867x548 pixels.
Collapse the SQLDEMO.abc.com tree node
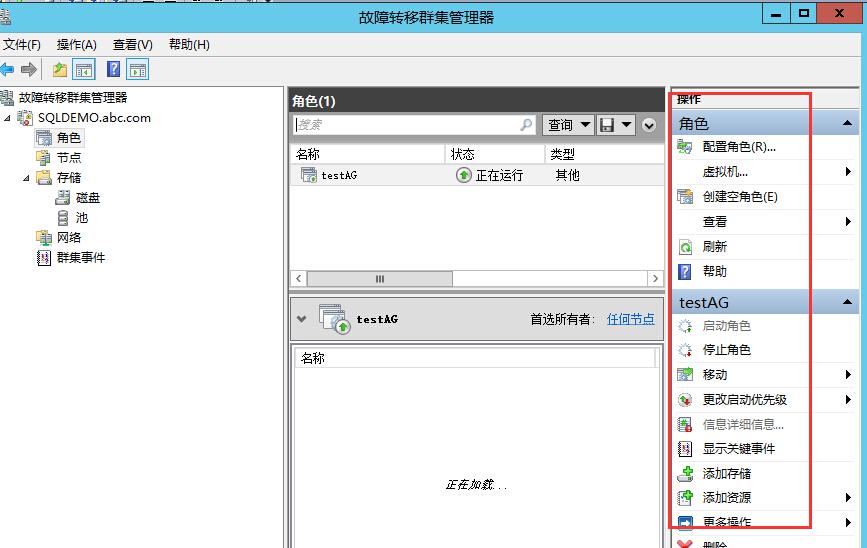(x=7, y=118)
